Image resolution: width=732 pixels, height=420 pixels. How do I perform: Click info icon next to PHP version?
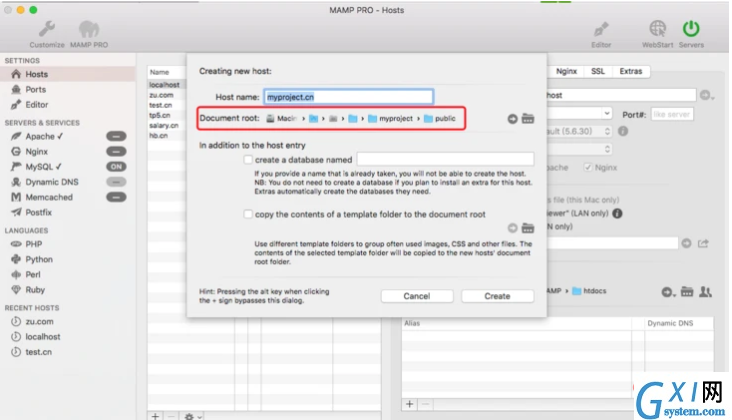click(x=623, y=131)
